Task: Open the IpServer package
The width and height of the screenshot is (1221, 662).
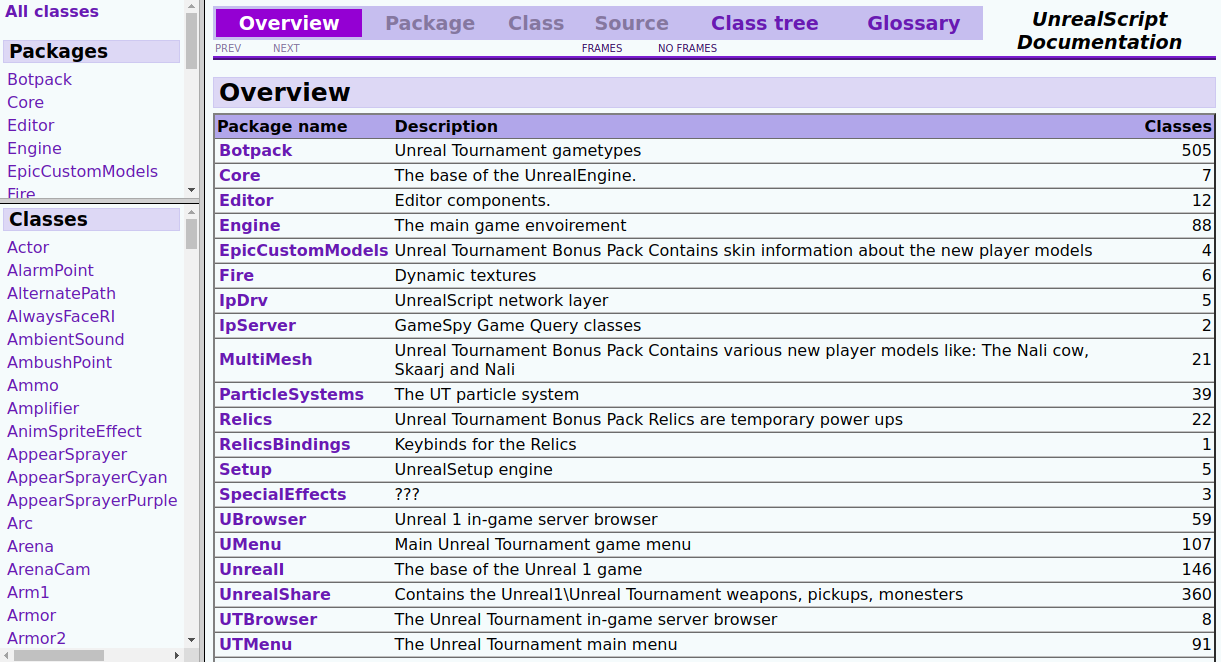Action: coord(258,326)
